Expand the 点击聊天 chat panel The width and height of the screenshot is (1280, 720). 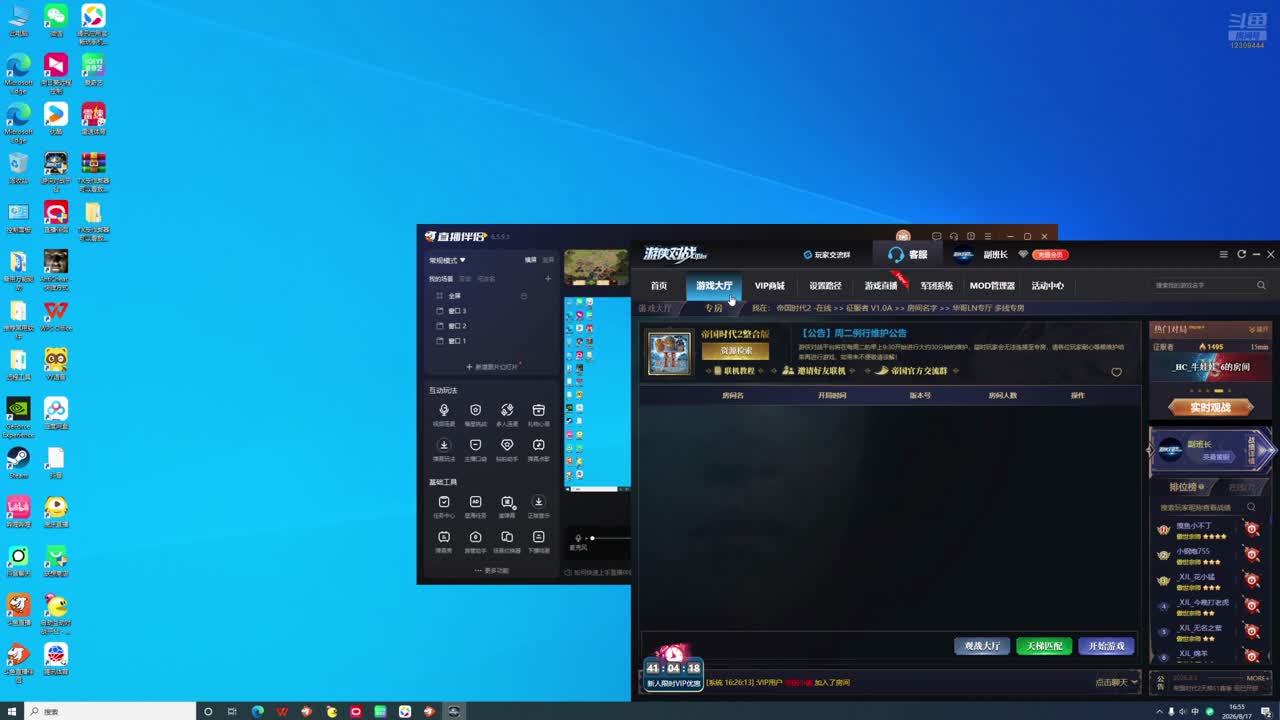tap(1116, 682)
